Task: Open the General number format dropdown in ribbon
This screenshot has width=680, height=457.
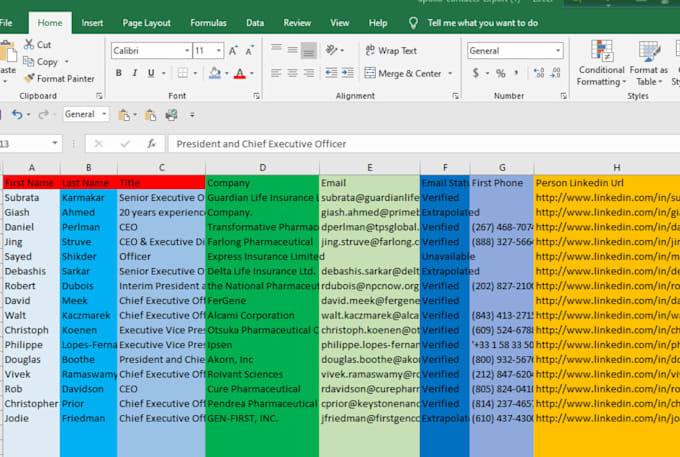Action: pyautogui.click(x=558, y=51)
